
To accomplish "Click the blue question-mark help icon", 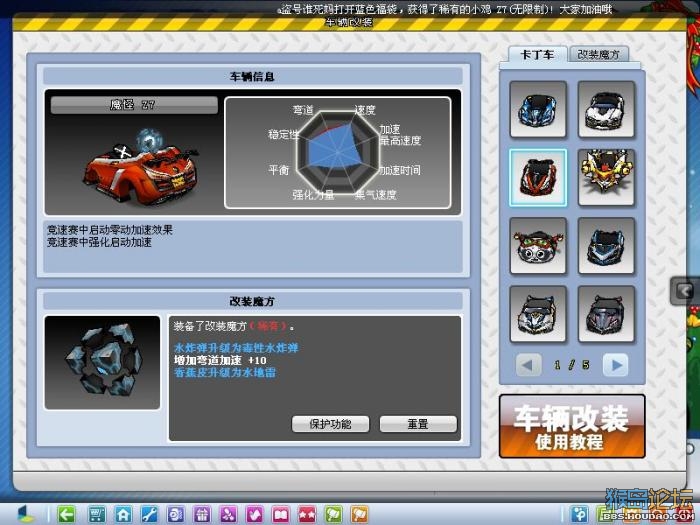I will click(x=580, y=514).
